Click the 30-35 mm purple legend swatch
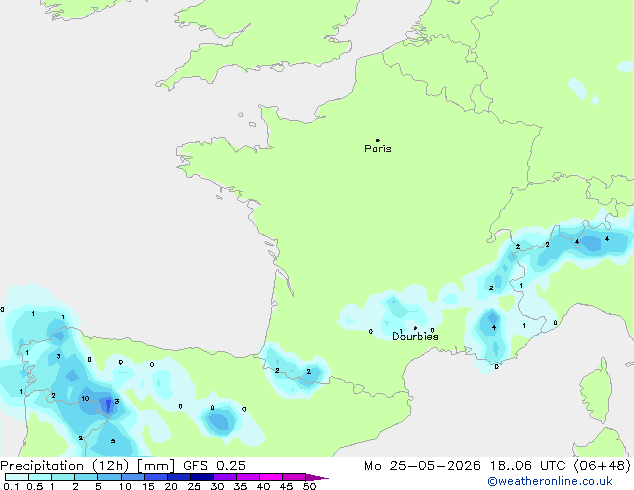 click(225, 477)
